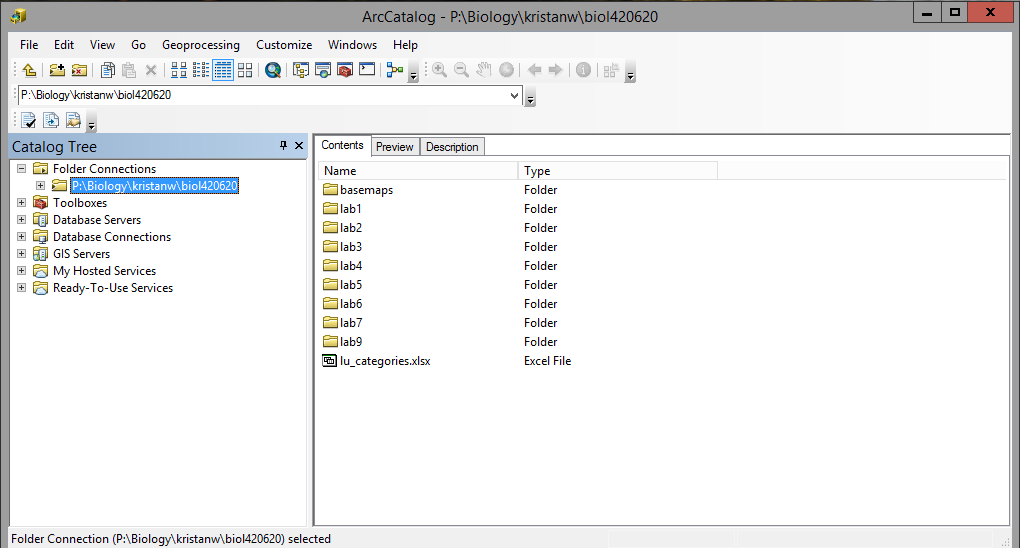1020x548 pixels.
Task: Select the lu_categories.xlsx file
Action: click(x=377, y=361)
